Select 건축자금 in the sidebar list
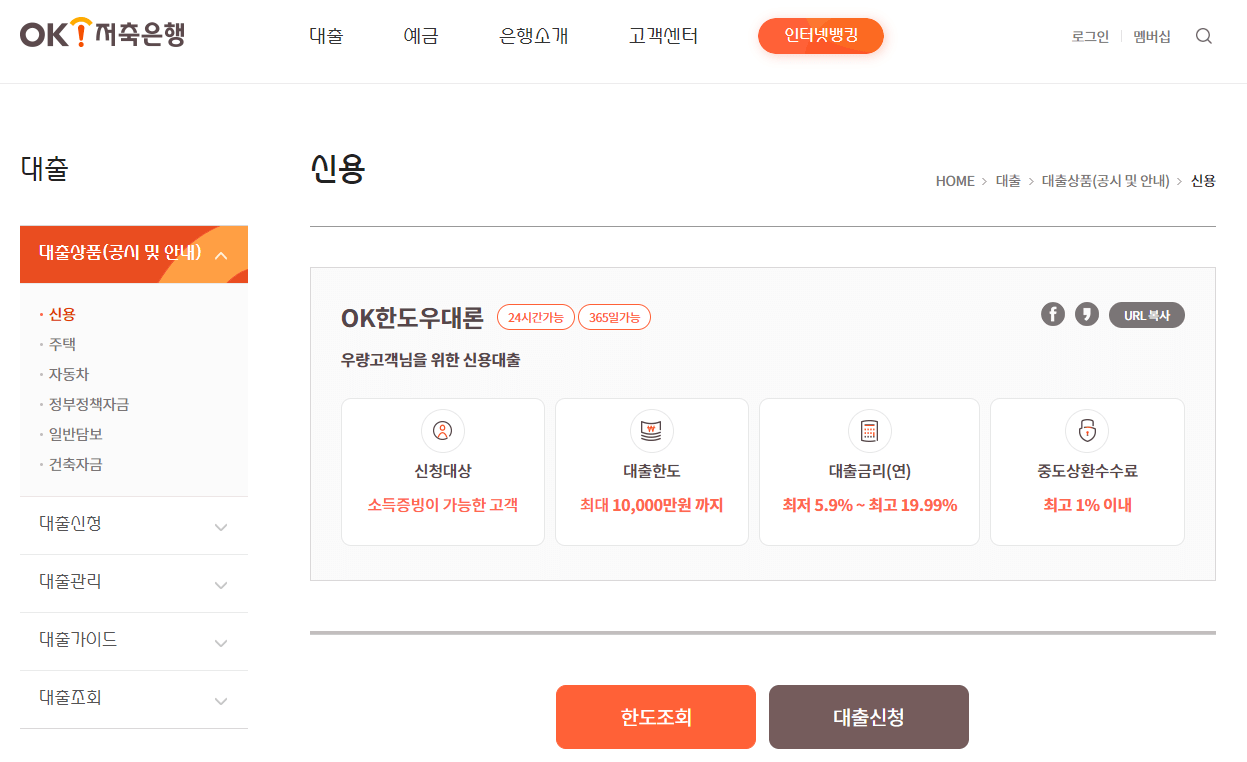 pyautogui.click(x=76, y=464)
